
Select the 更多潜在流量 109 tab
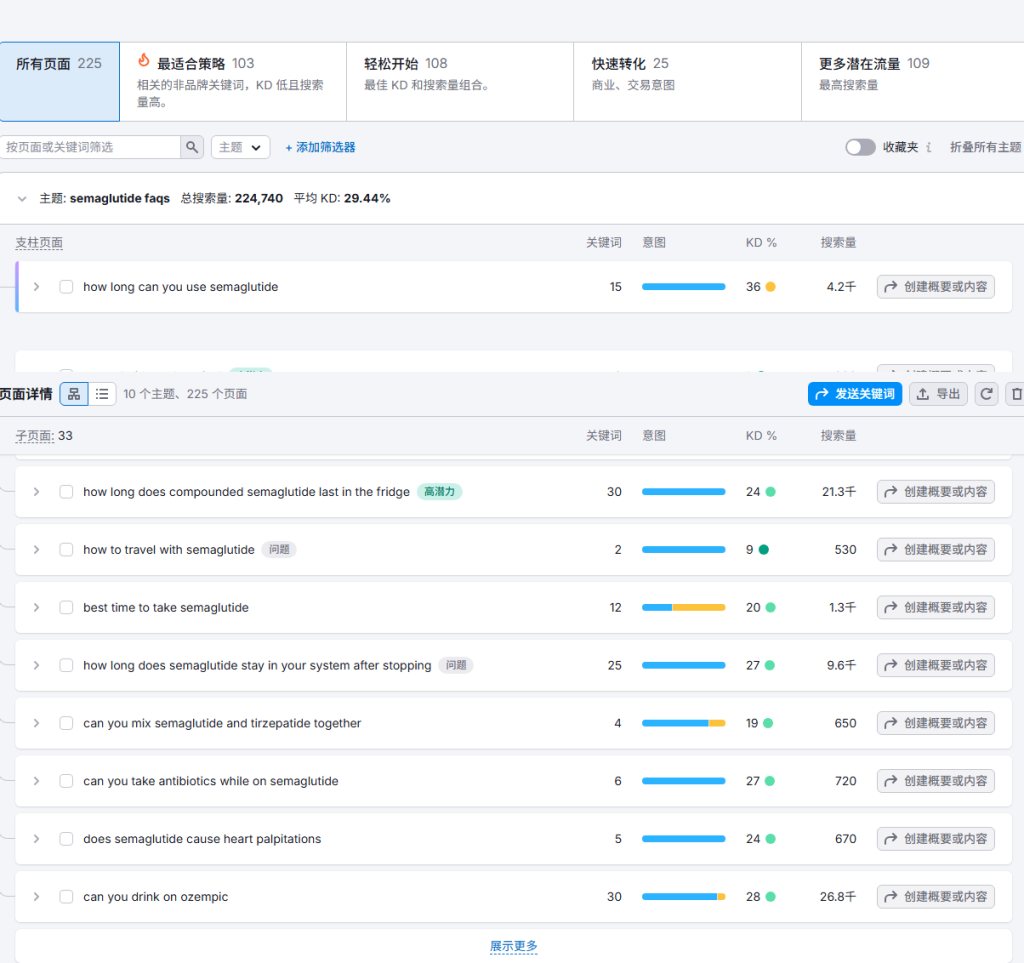tap(913, 82)
